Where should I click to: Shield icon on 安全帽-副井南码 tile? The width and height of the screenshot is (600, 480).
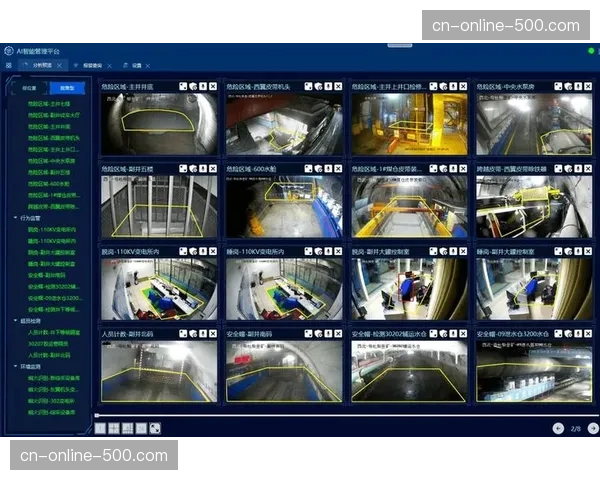point(318,334)
